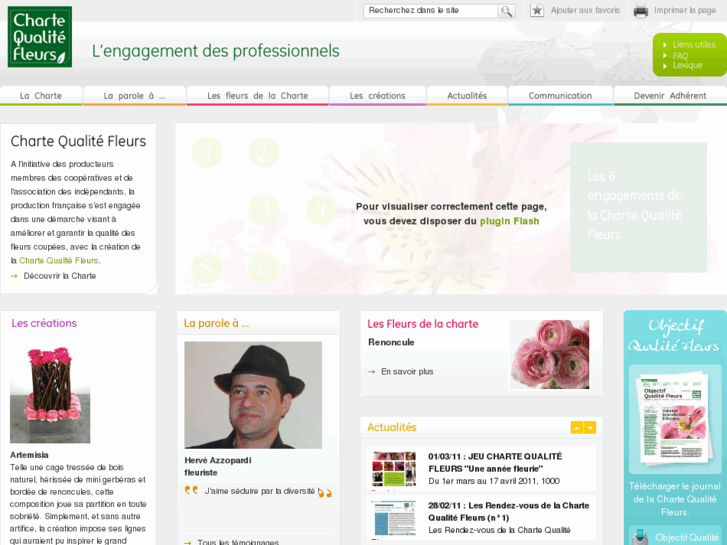Click Imprimer la page link
Image resolution: width=727 pixels, height=545 pixels.
[685, 10]
